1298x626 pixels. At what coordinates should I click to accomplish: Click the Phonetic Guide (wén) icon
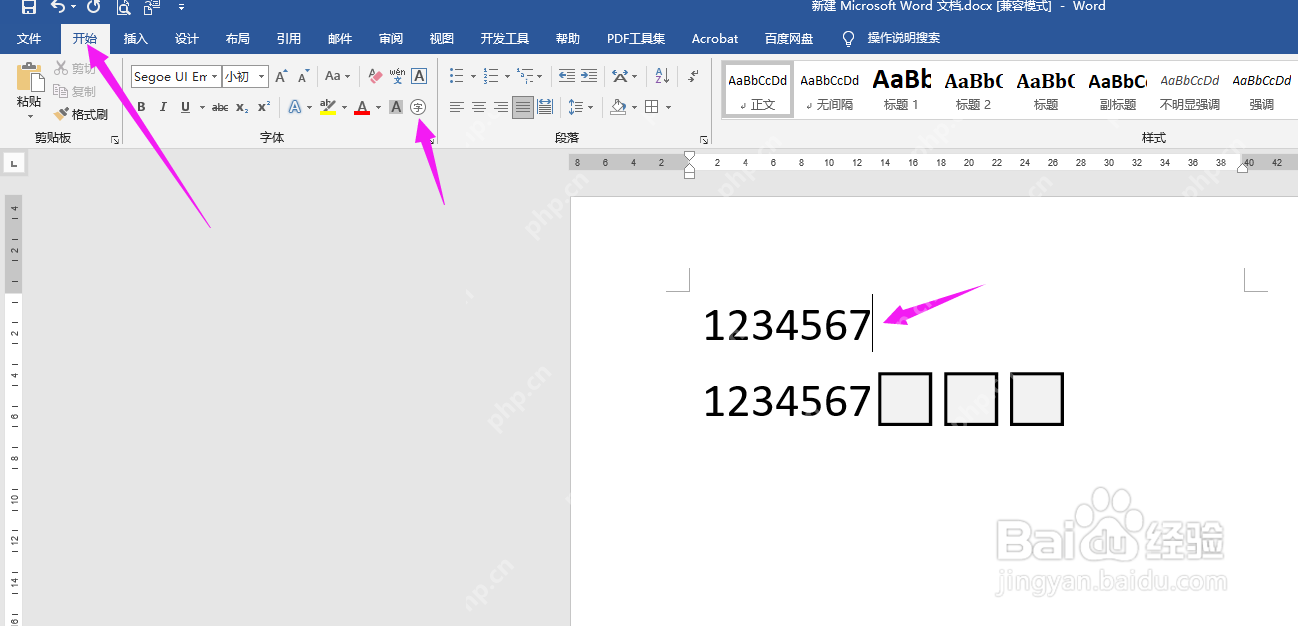(x=397, y=76)
